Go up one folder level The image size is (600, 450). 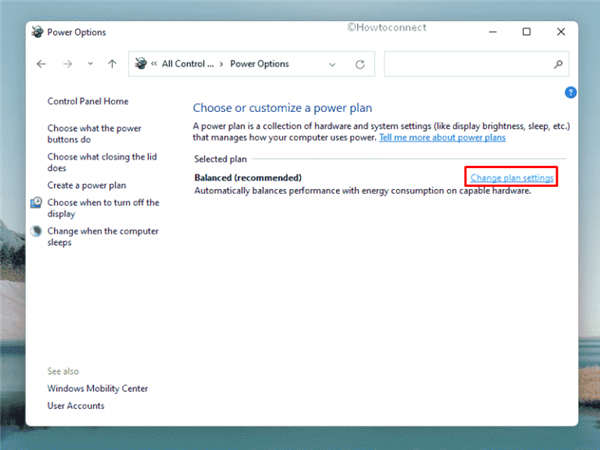112,64
